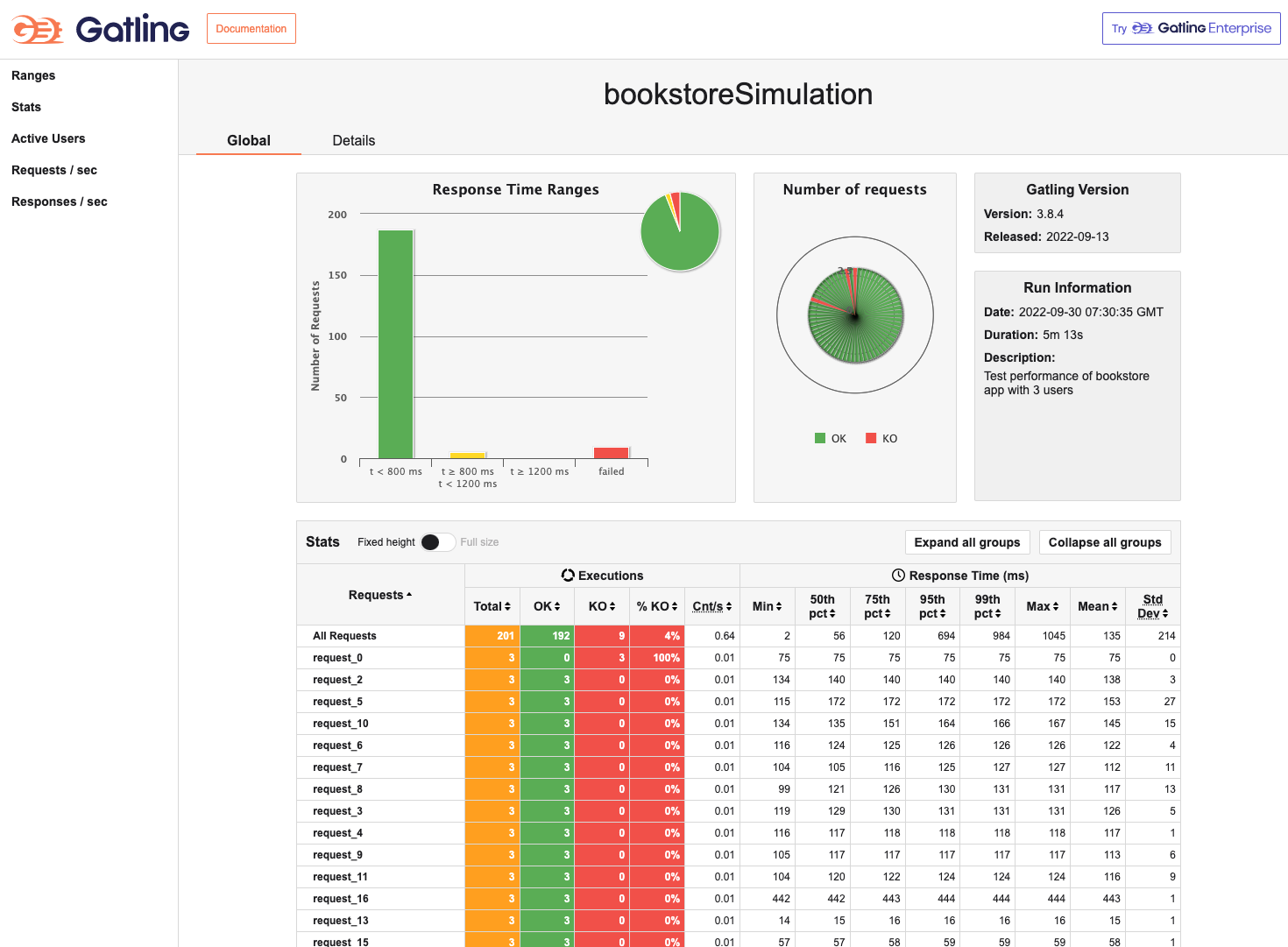Sort table by Min column
This screenshot has width=1288, height=947.
pyautogui.click(x=768, y=606)
